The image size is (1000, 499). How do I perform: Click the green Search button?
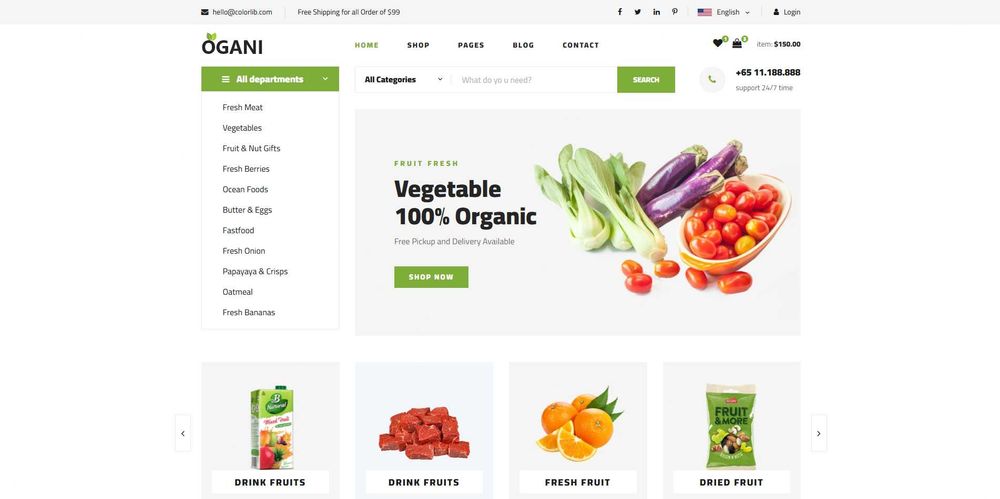[646, 80]
